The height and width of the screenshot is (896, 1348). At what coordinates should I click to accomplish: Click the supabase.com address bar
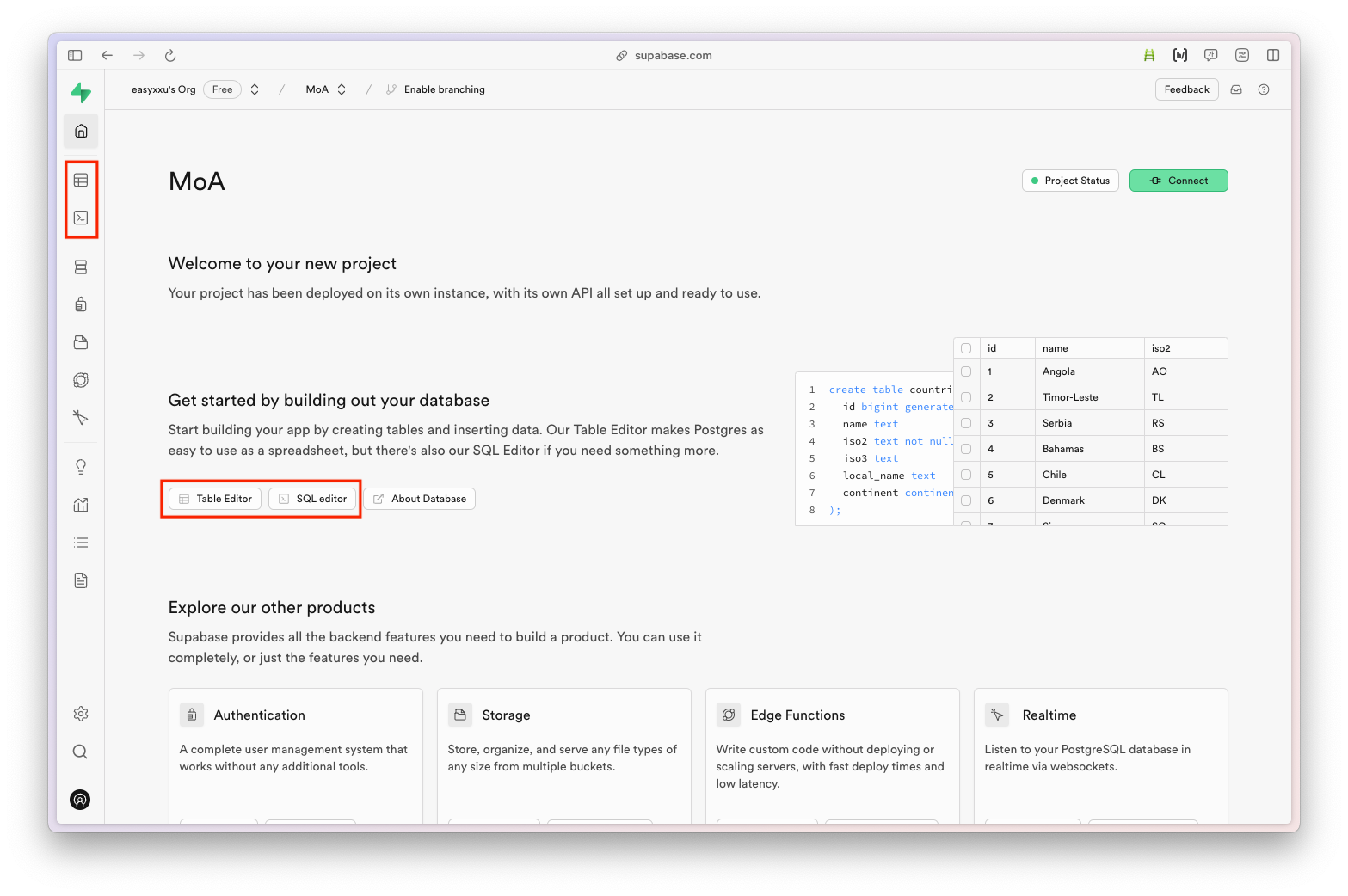coord(664,55)
